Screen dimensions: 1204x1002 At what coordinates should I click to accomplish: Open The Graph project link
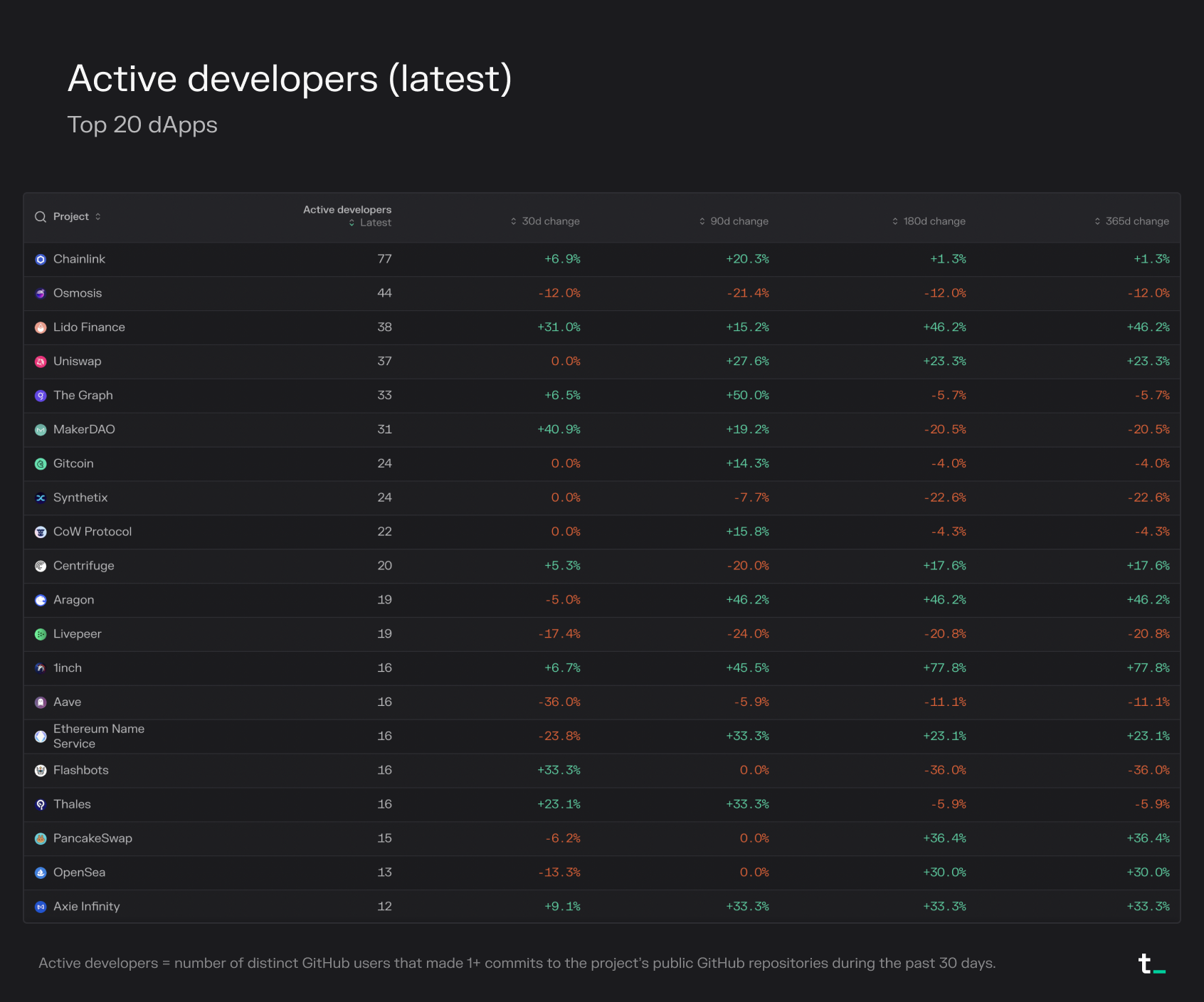83,396
